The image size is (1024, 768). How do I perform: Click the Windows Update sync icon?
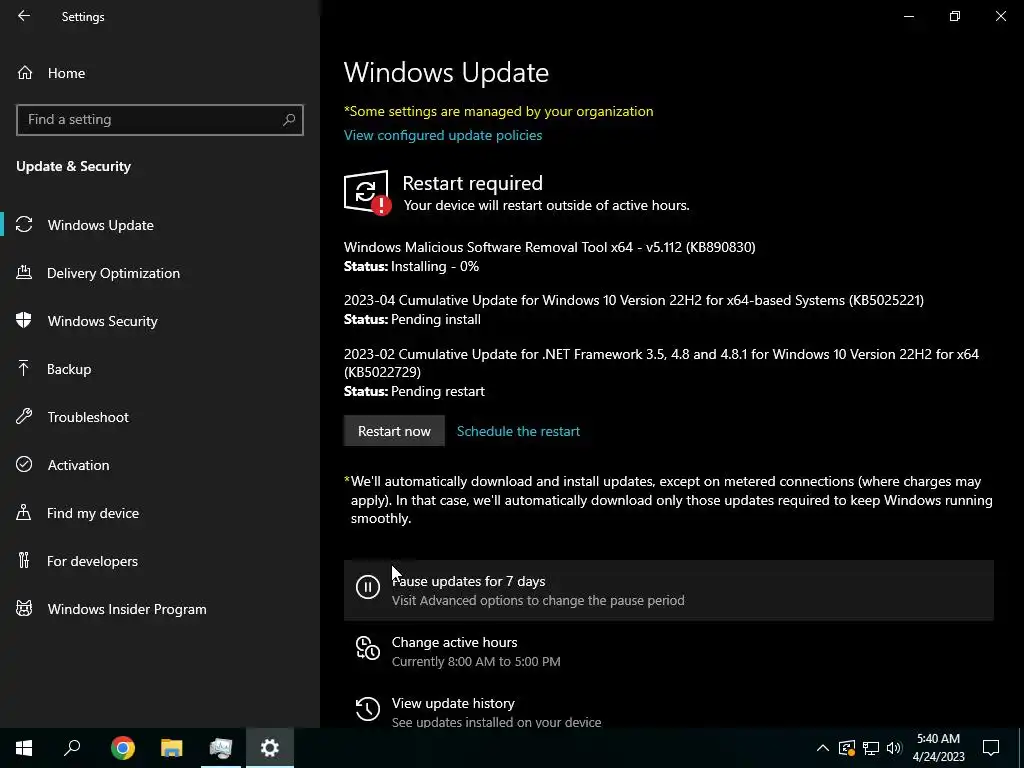(24, 225)
